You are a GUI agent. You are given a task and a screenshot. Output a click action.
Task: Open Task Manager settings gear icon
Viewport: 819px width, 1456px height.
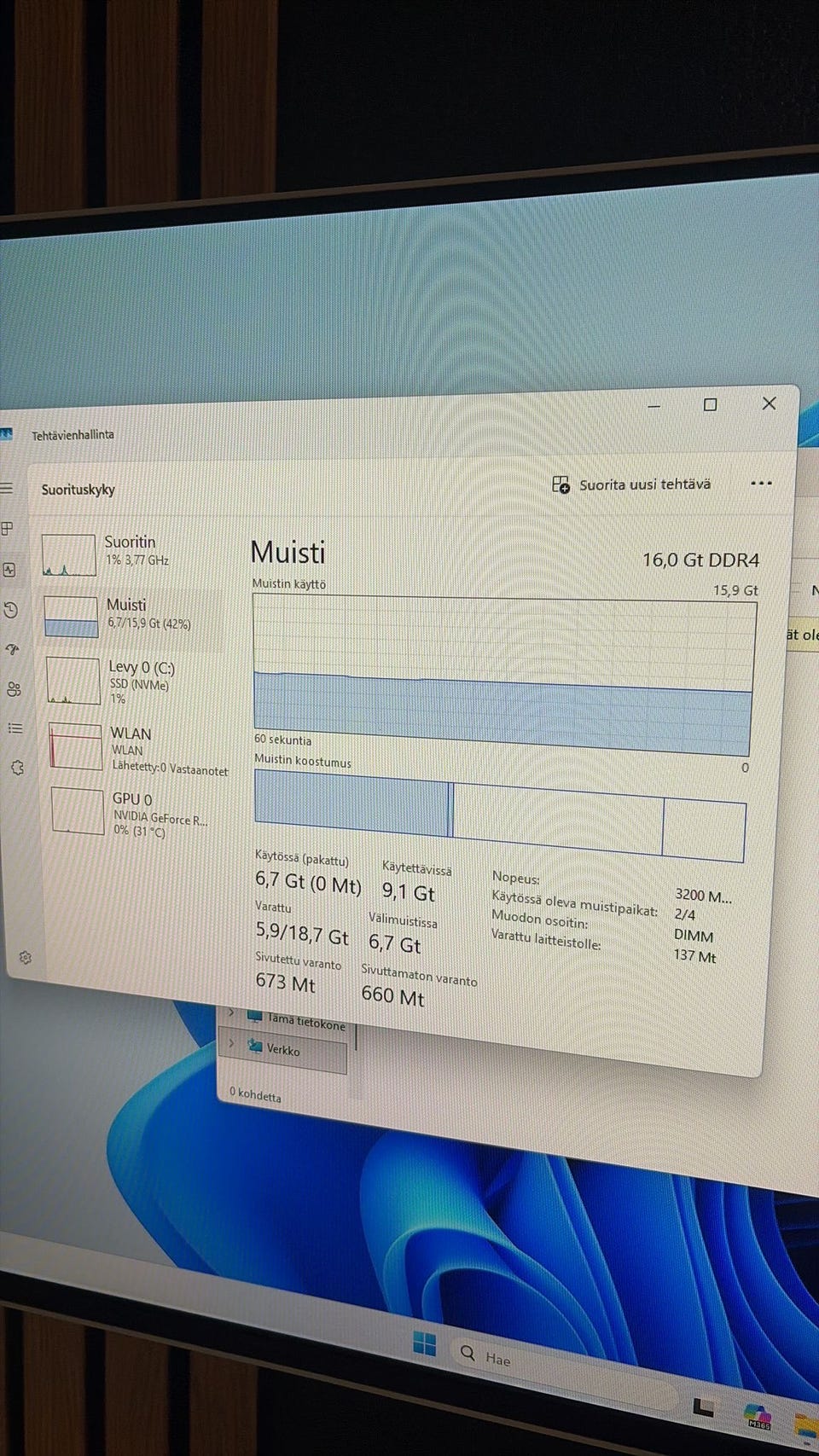point(26,958)
